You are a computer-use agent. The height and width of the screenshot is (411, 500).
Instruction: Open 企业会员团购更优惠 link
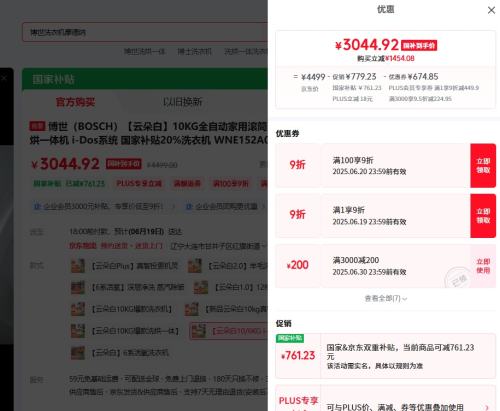click(226, 206)
